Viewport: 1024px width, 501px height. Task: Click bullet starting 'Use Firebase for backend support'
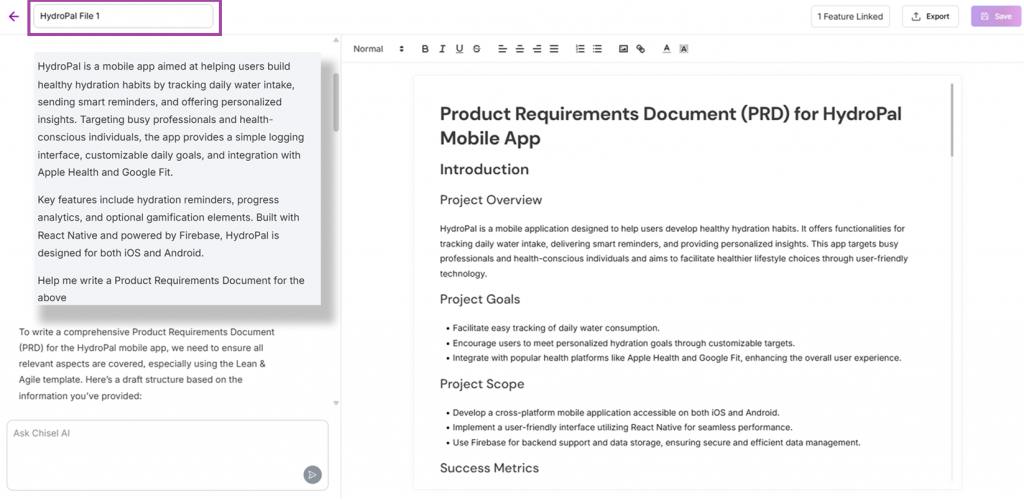pos(656,442)
